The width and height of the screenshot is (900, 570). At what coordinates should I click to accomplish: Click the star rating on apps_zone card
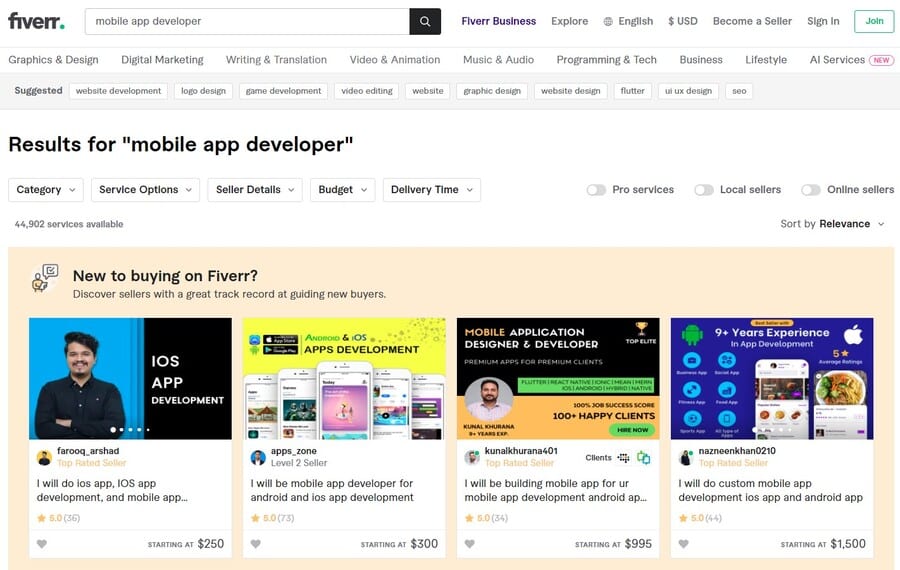[x=273, y=518]
